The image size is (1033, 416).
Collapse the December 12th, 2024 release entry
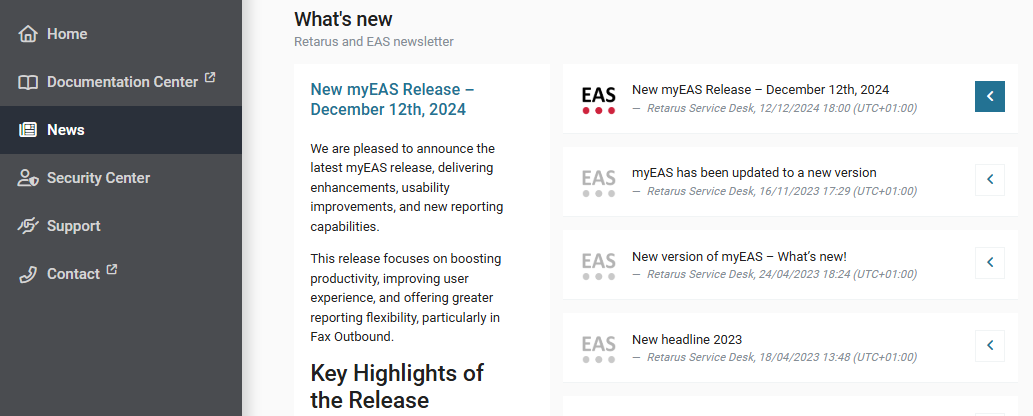989,96
